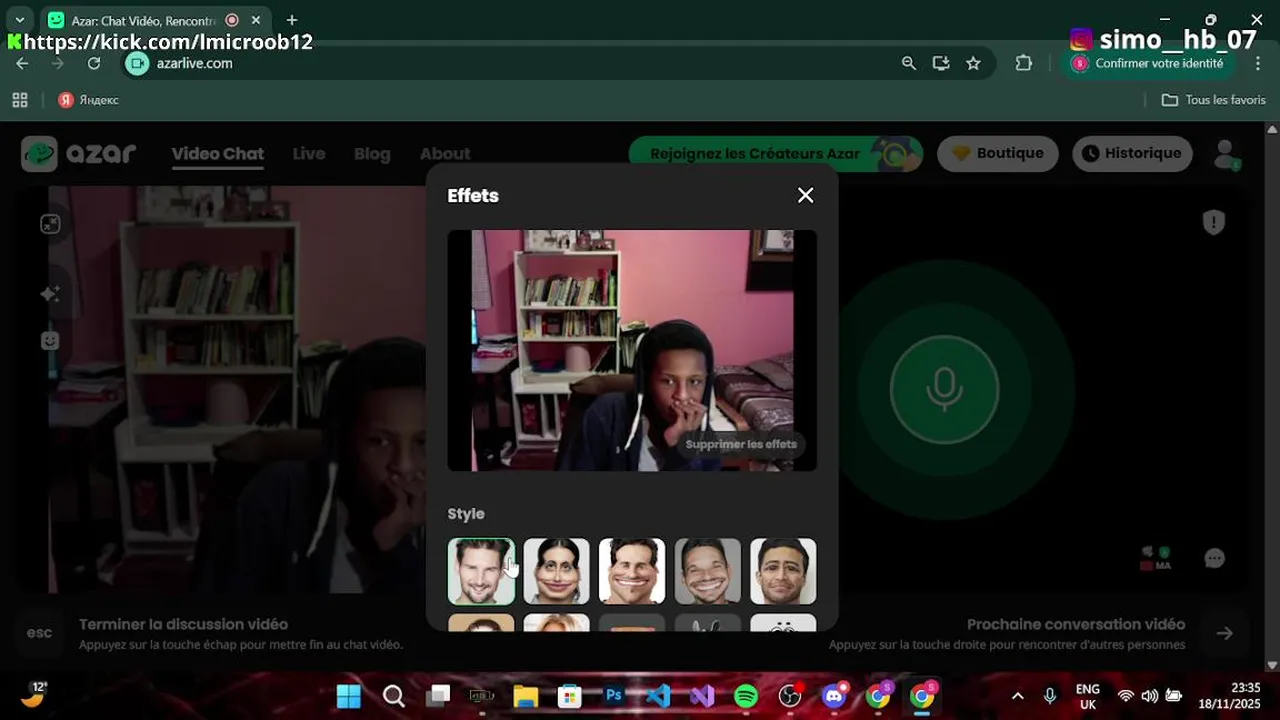Screen dimensions: 1280x720
Task: Open the sparkle effects icon
Action: pos(50,294)
